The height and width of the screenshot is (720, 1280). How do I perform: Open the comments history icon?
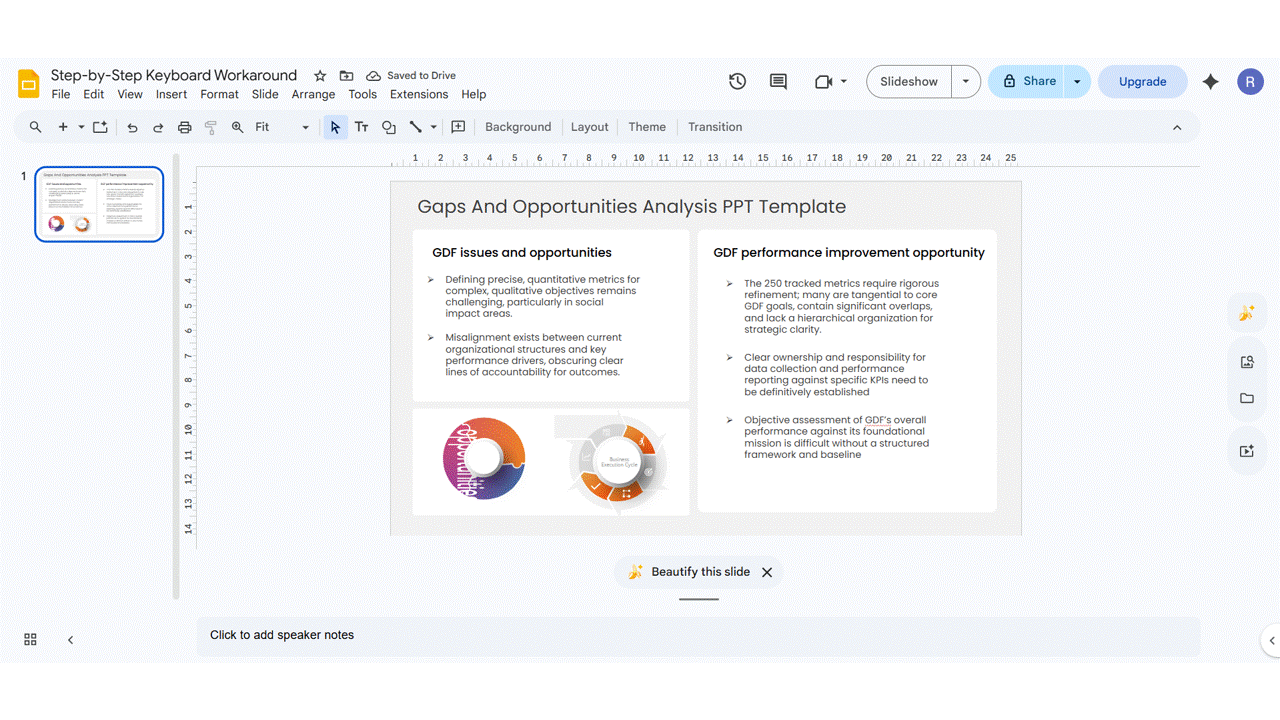(x=778, y=82)
